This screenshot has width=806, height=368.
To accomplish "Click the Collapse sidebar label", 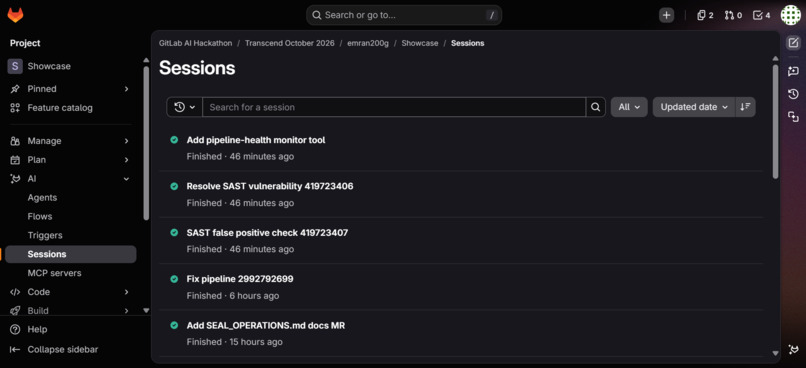I will point(63,349).
